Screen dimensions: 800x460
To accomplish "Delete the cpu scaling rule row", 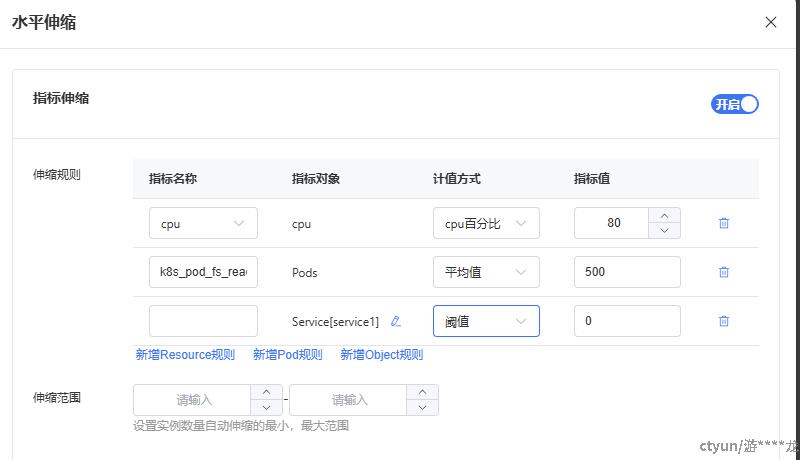I will coord(724,223).
